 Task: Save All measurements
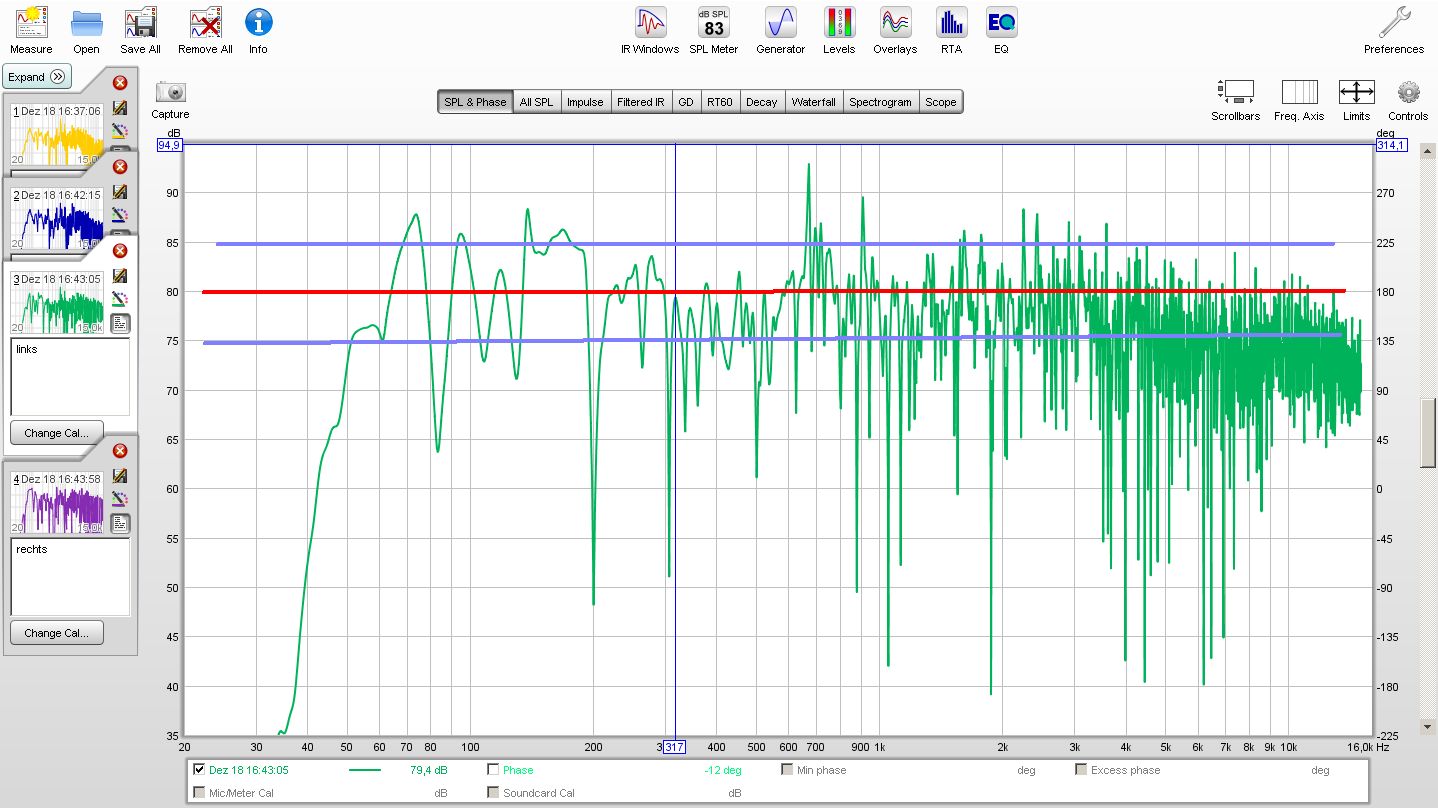(140, 30)
